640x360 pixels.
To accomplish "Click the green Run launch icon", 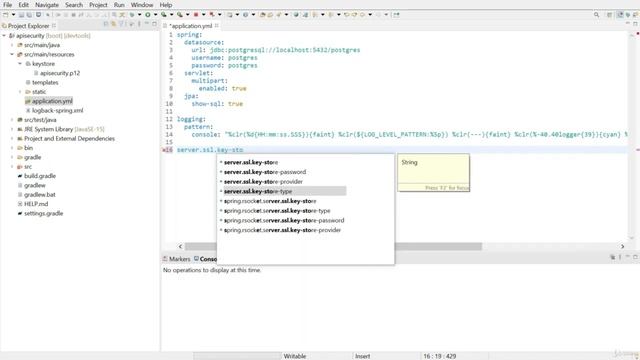I will coord(148,15).
